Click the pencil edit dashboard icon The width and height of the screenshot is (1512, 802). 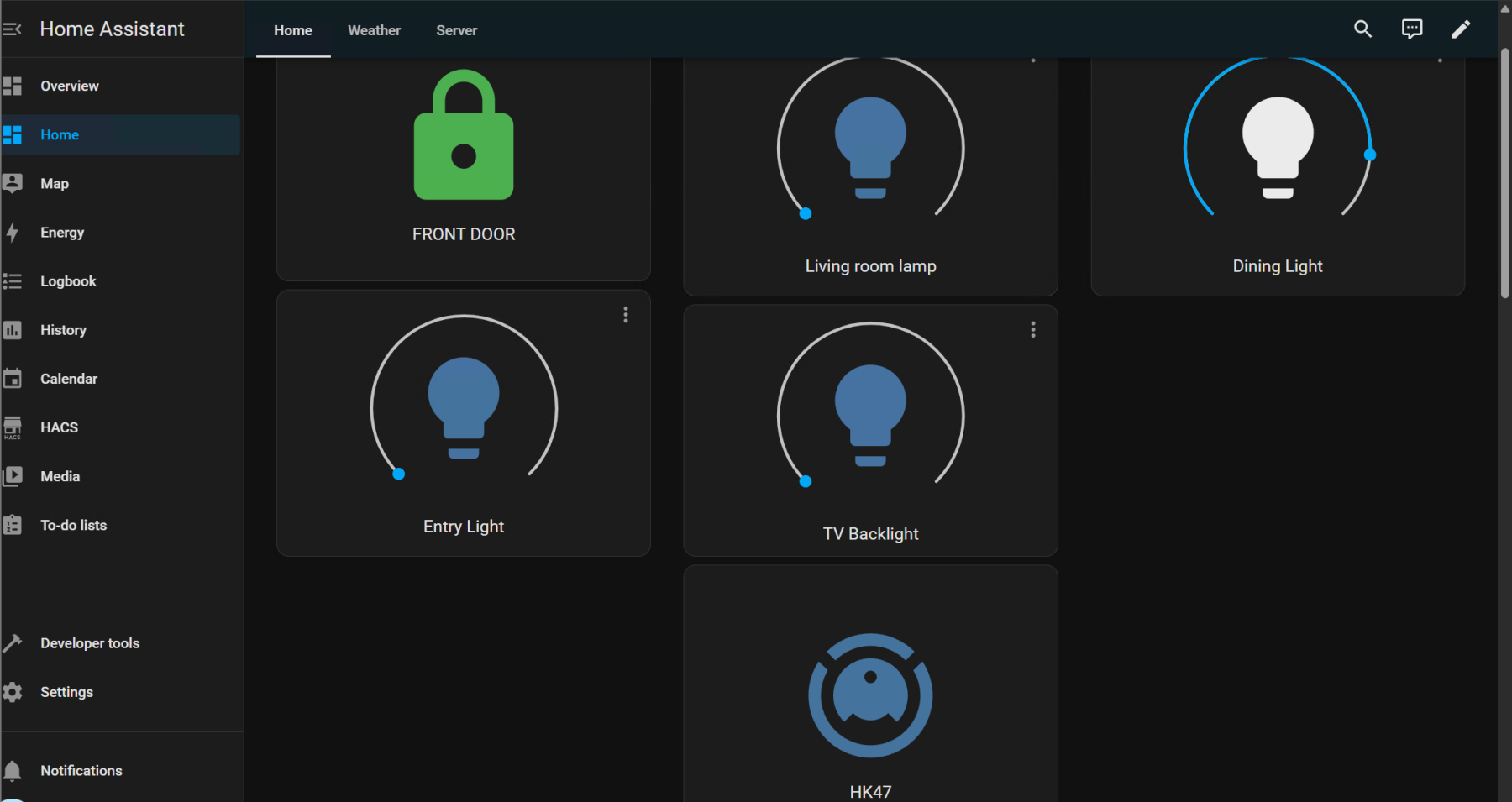pyautogui.click(x=1461, y=29)
